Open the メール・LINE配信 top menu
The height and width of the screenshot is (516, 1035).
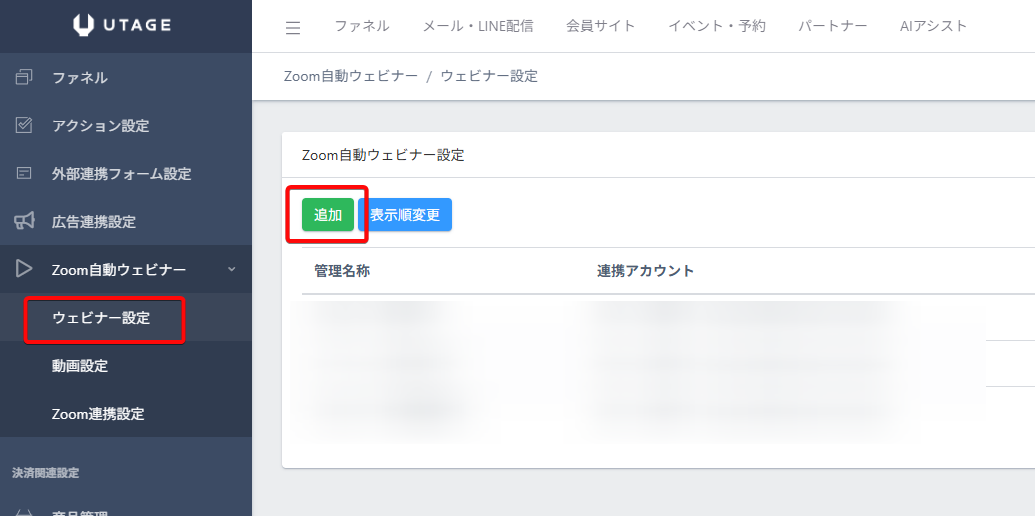(x=478, y=26)
